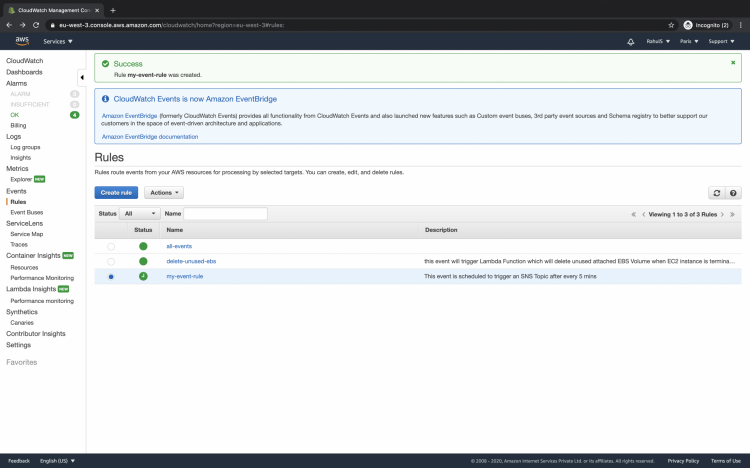This screenshot has height=468, width=750.
Task: Click the OK alarms count badge
Action: [x=75, y=115]
